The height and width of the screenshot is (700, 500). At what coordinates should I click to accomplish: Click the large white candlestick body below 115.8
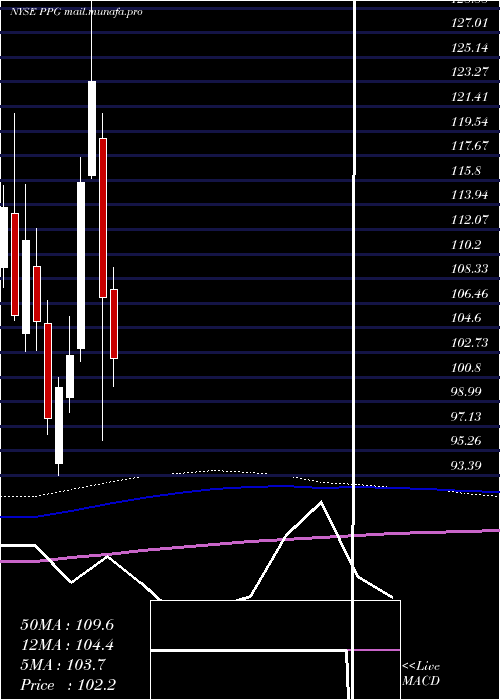pos(81,265)
